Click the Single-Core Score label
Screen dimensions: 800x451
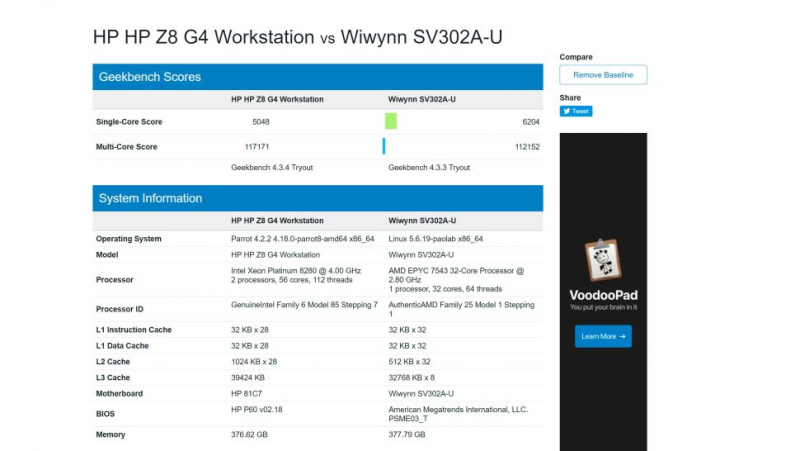point(129,122)
